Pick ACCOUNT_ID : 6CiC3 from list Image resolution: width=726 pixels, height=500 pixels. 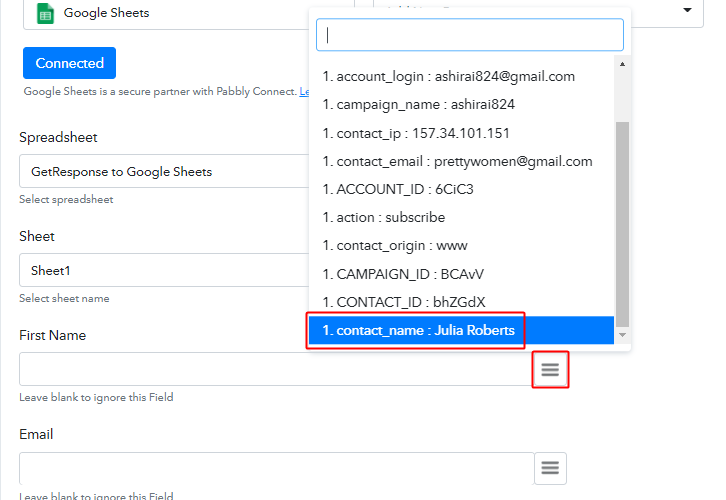point(461,189)
